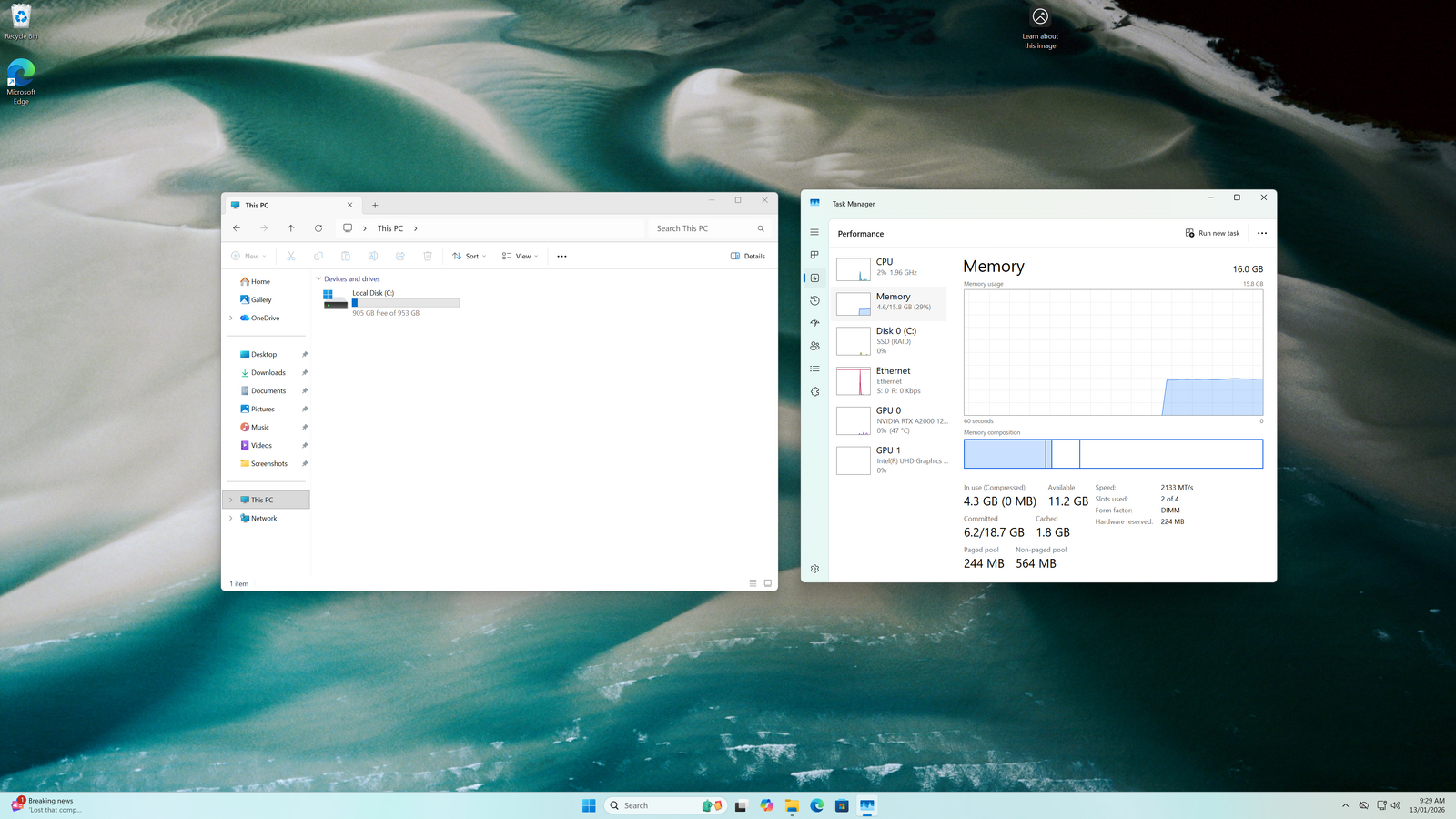Click Run new task button
Image resolution: width=1456 pixels, height=819 pixels.
(1212, 233)
